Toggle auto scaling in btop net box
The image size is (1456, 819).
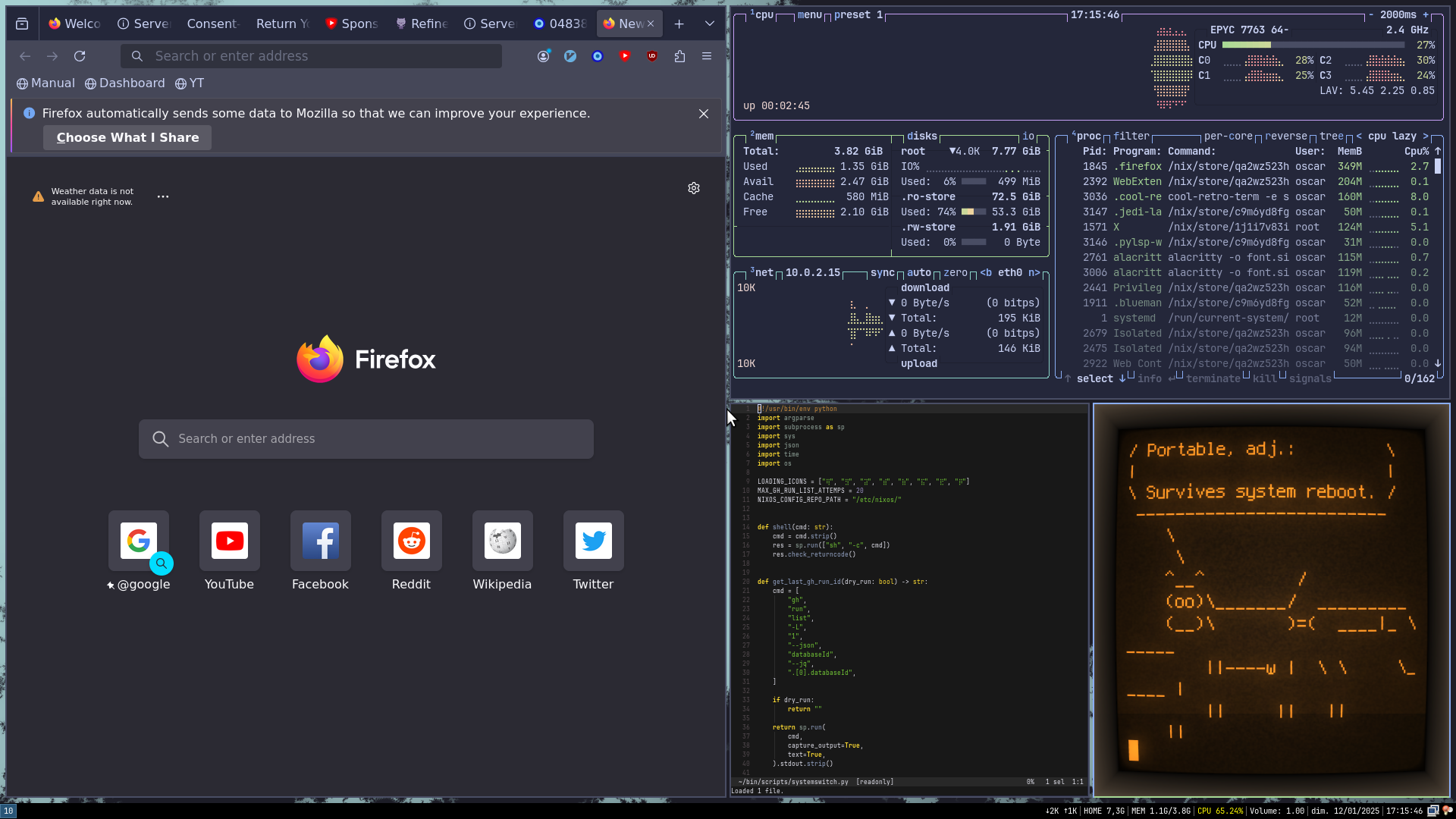point(919,273)
